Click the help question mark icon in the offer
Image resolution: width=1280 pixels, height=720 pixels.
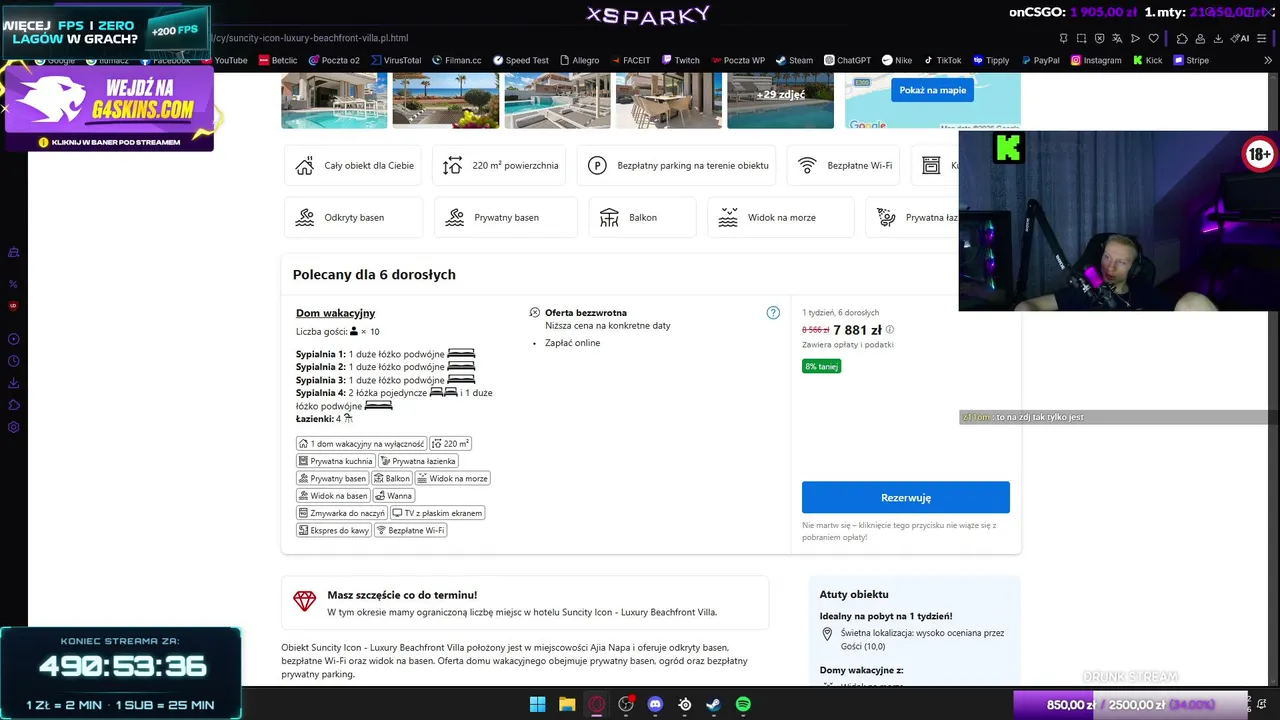773,313
